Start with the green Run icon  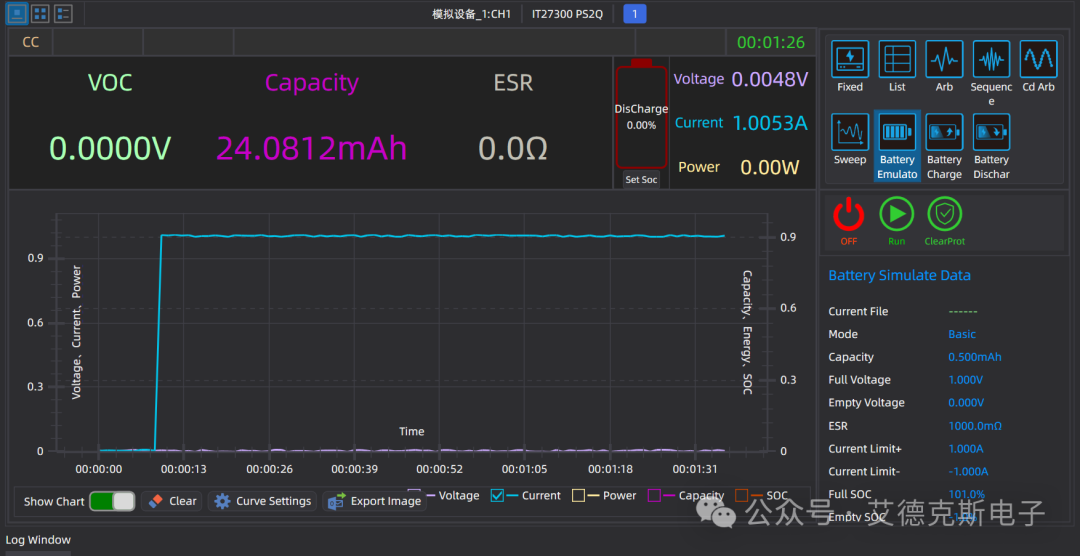point(896,214)
